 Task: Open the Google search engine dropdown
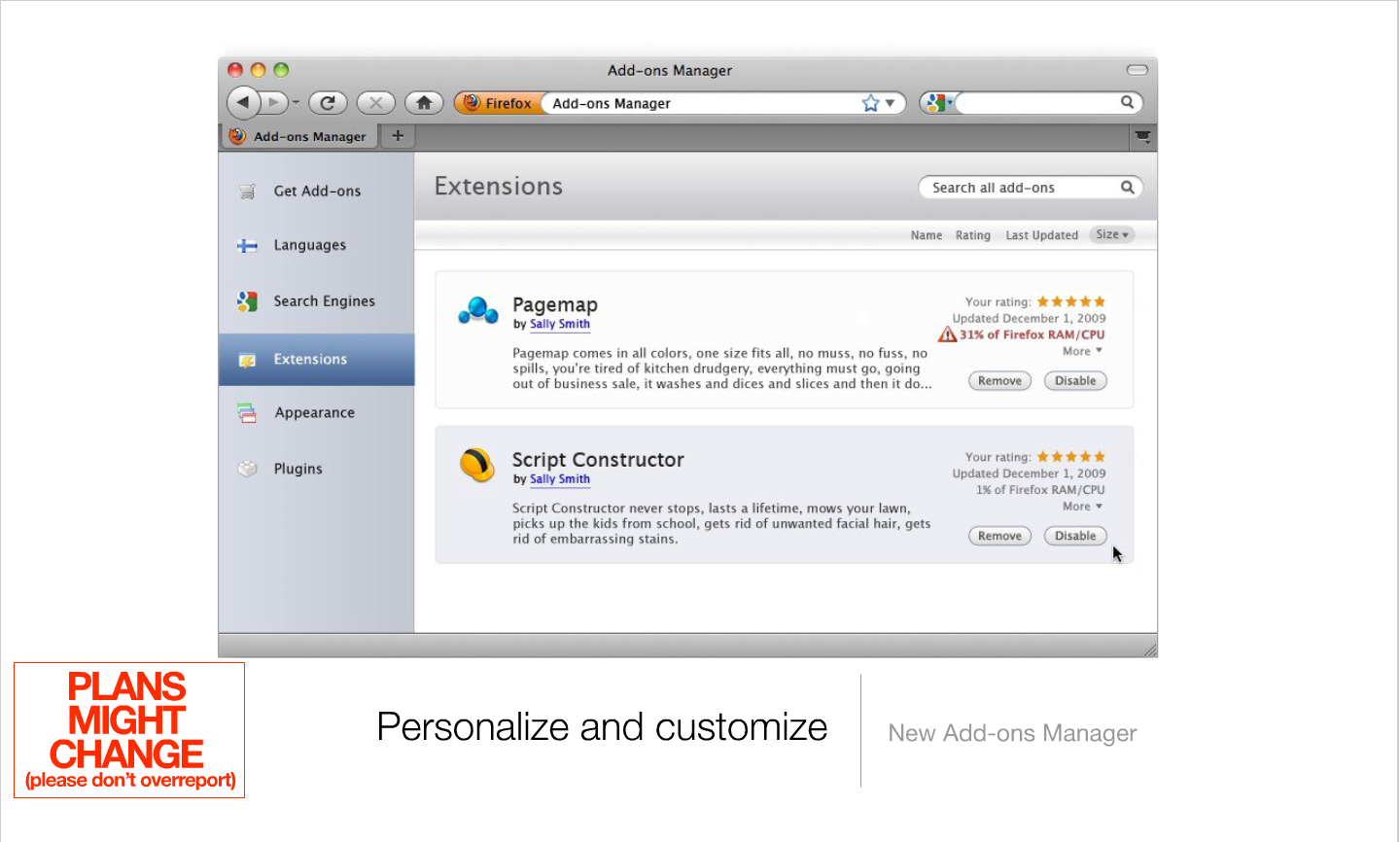pyautogui.click(x=938, y=103)
